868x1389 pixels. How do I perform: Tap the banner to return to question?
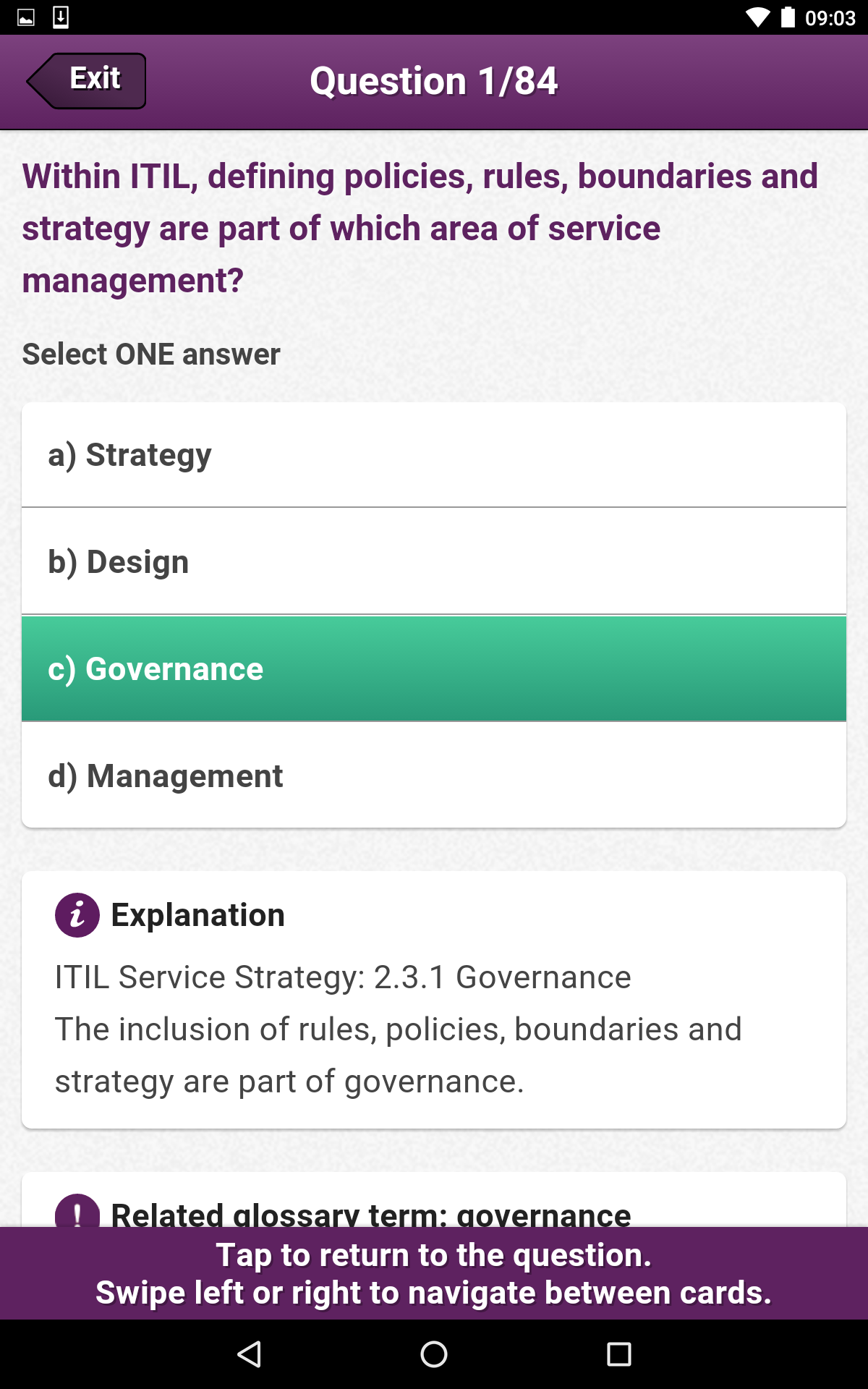pos(434,1273)
